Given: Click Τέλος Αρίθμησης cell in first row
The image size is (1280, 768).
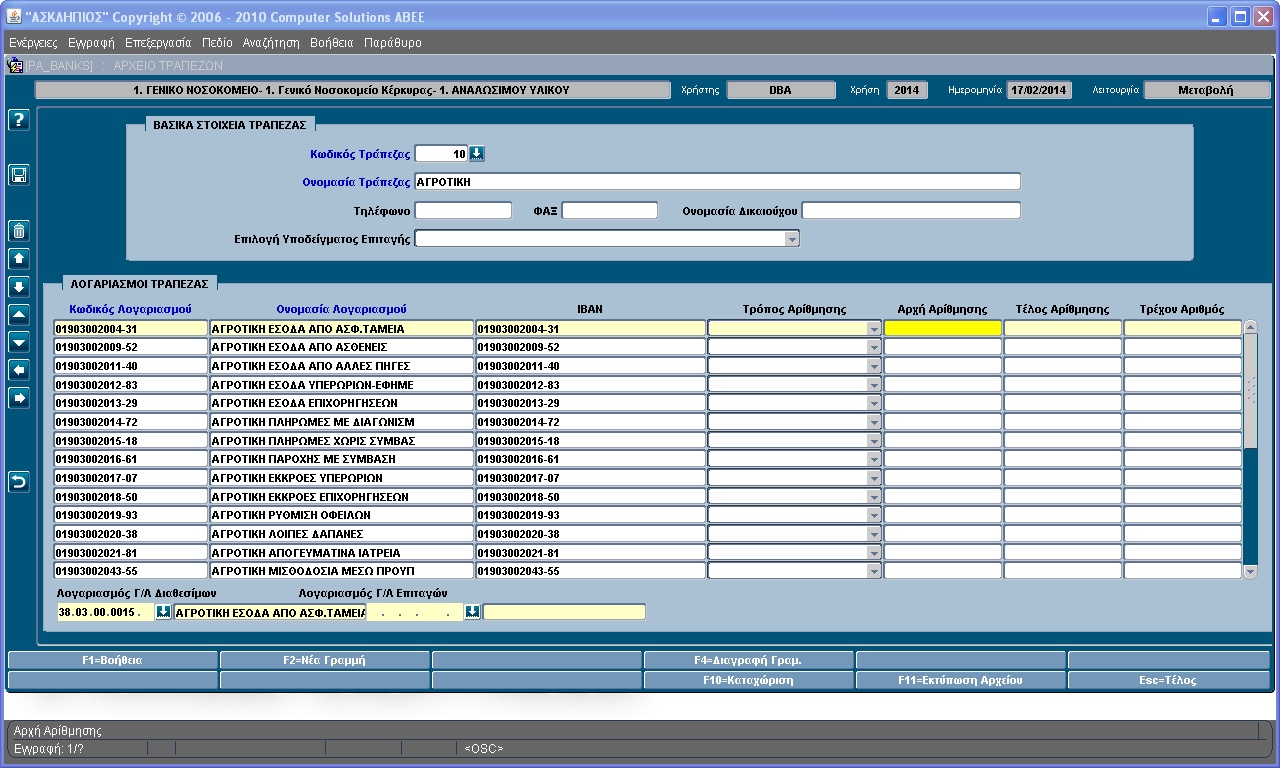Looking at the screenshot, I should (x=1063, y=328).
